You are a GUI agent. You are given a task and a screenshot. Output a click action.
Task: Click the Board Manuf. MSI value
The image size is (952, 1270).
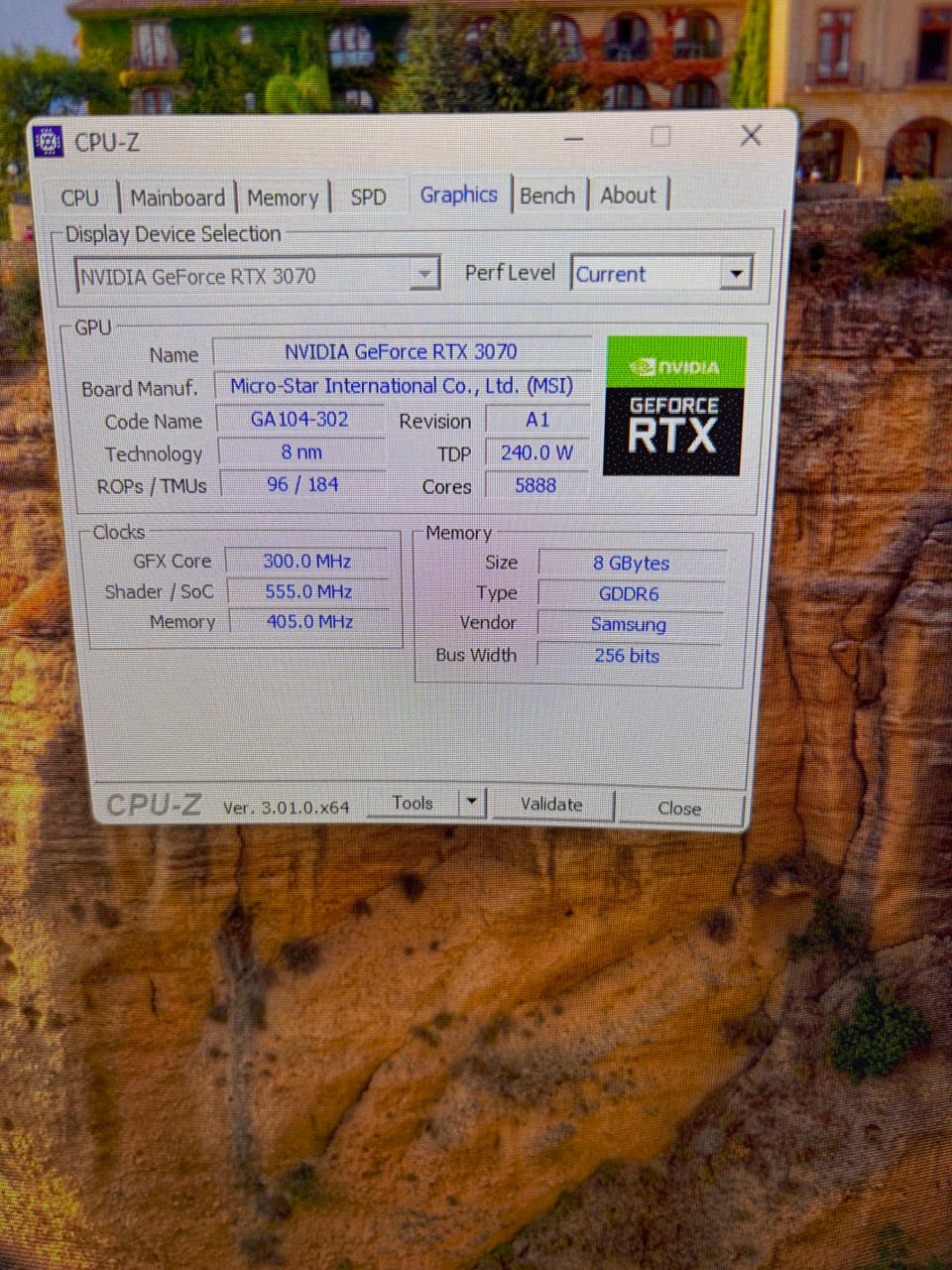(402, 386)
